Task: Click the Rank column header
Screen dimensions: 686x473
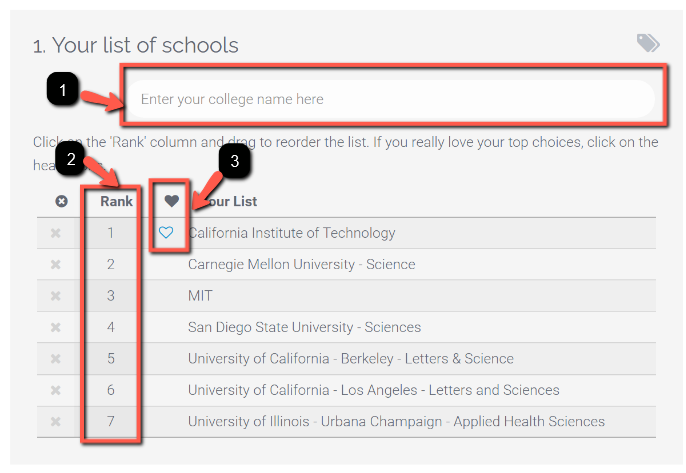Action: click(x=116, y=201)
